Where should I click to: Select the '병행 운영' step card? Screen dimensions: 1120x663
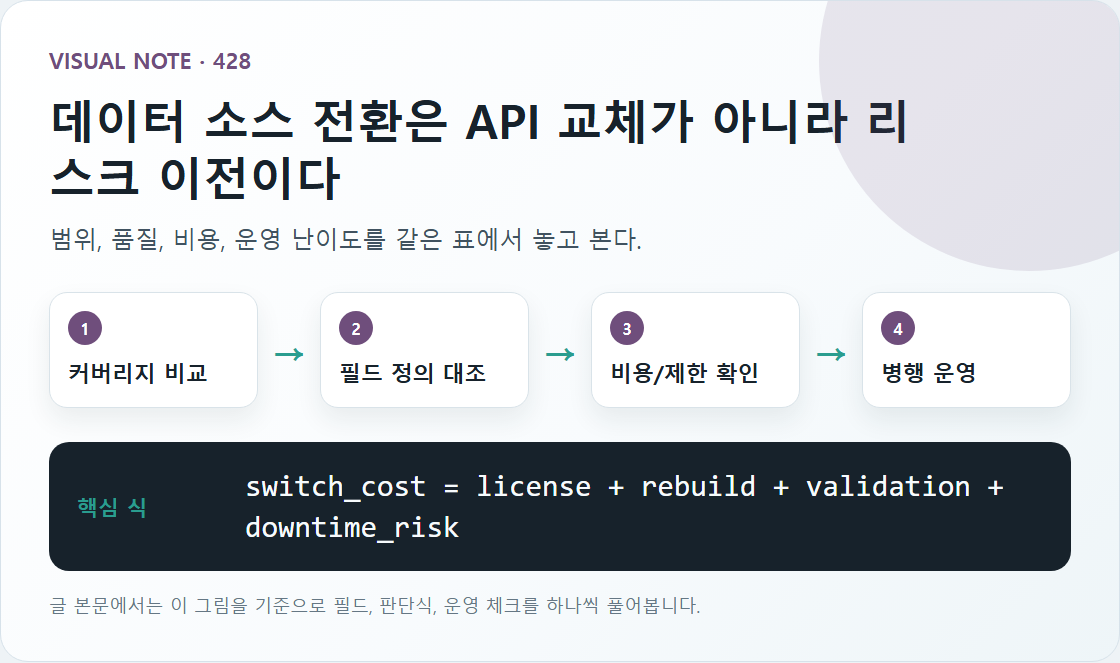[966, 350]
